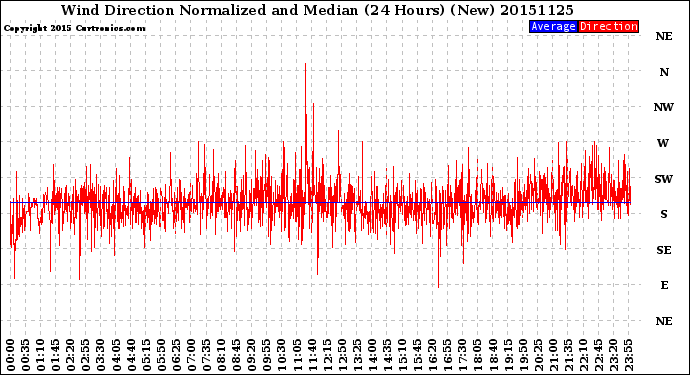This screenshot has height=375, width=690.
Task: Click the 01:45 time label
Action: (x=55, y=355)
